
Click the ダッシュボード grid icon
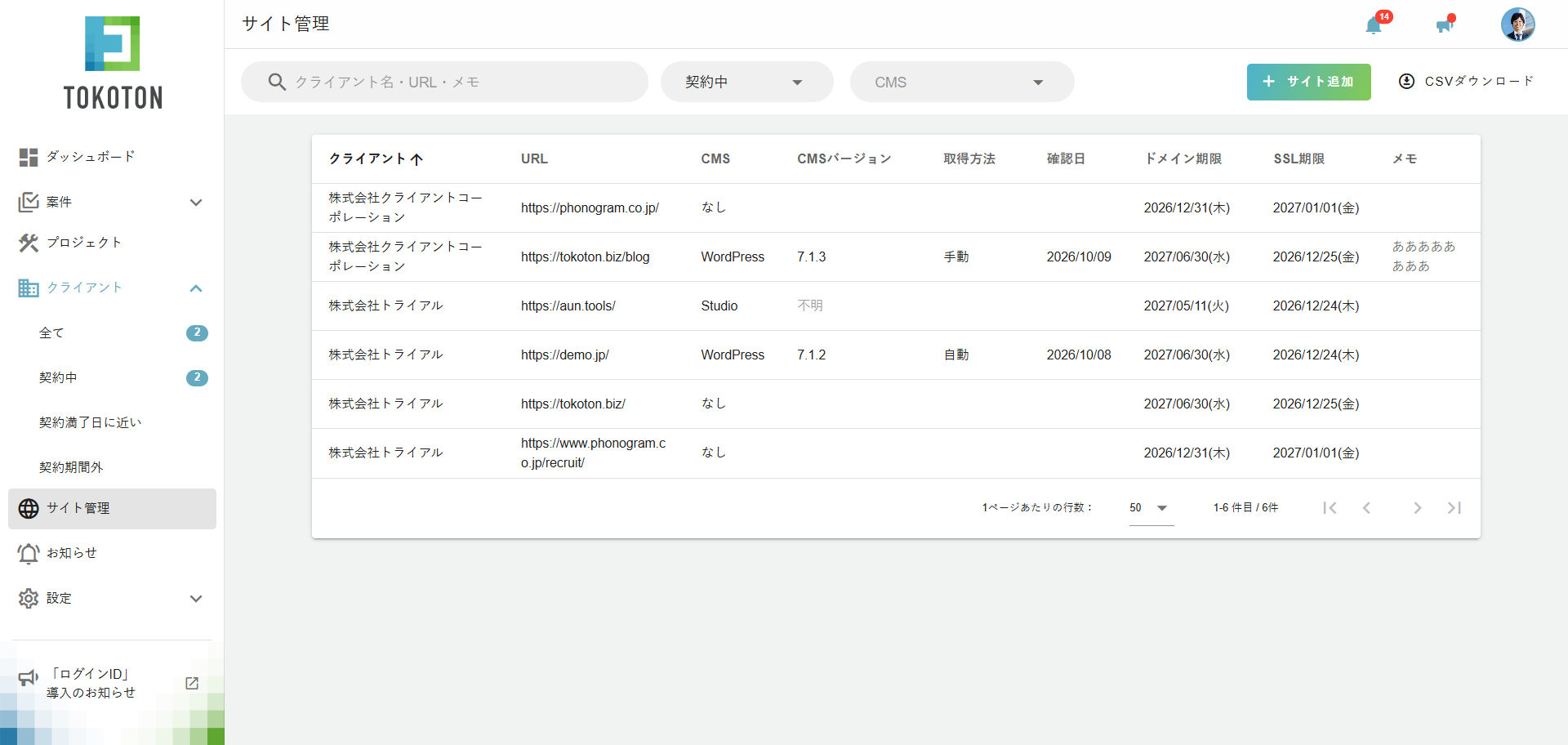click(x=29, y=157)
